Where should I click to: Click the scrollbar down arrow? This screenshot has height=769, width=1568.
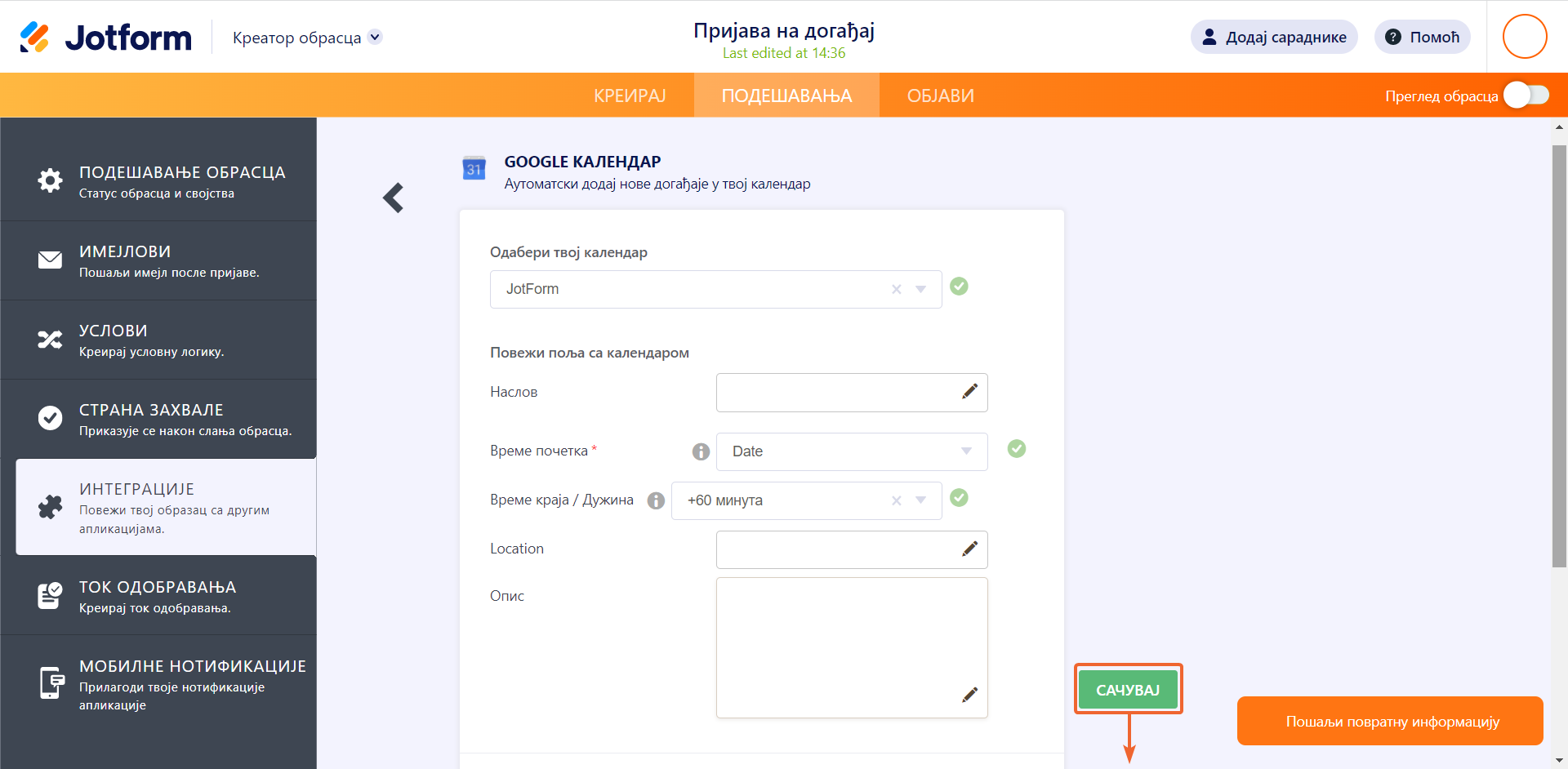[x=1559, y=760]
